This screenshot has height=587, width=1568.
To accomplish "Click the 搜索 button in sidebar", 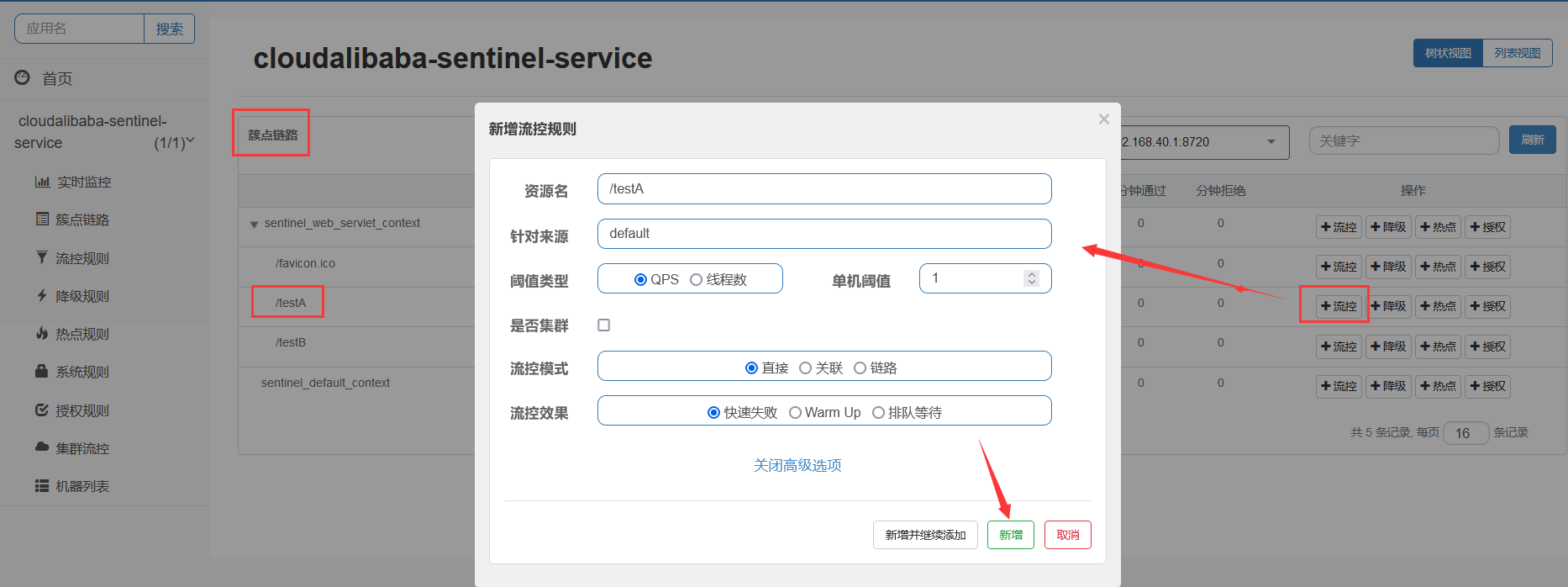I will point(169,29).
